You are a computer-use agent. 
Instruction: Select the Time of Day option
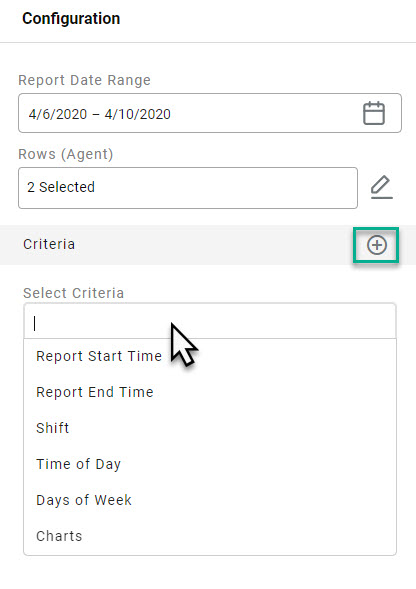79,464
